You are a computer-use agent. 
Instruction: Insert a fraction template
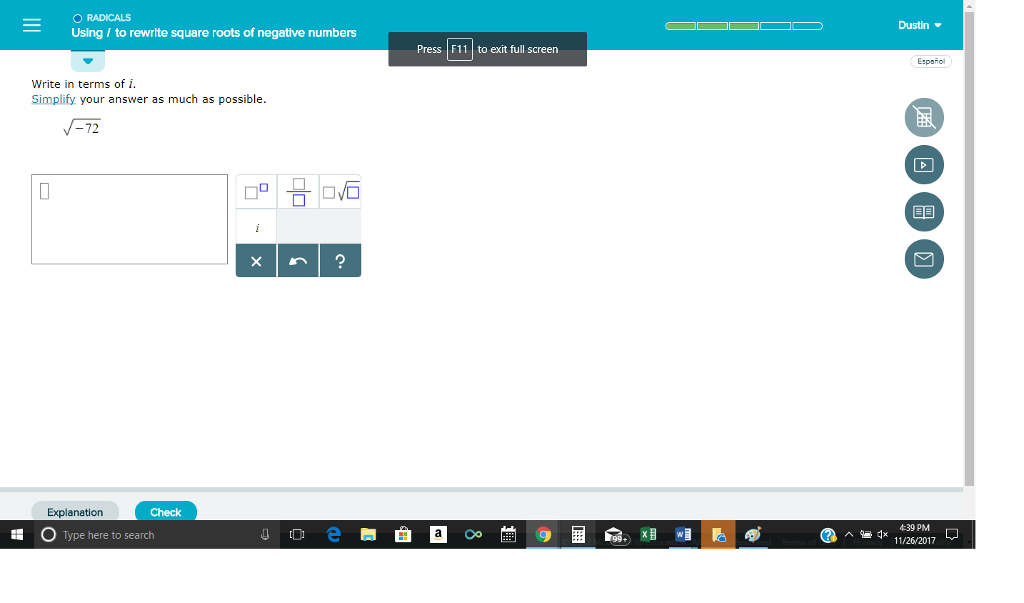point(297,190)
